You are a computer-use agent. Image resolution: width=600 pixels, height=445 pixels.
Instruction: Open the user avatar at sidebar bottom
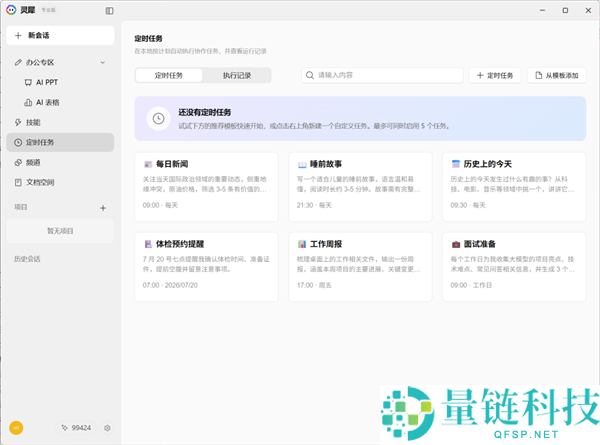(x=16, y=428)
